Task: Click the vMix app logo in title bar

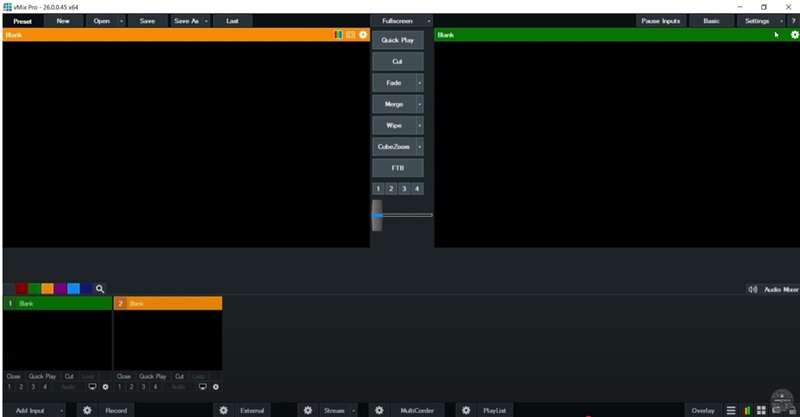Action: click(7, 7)
